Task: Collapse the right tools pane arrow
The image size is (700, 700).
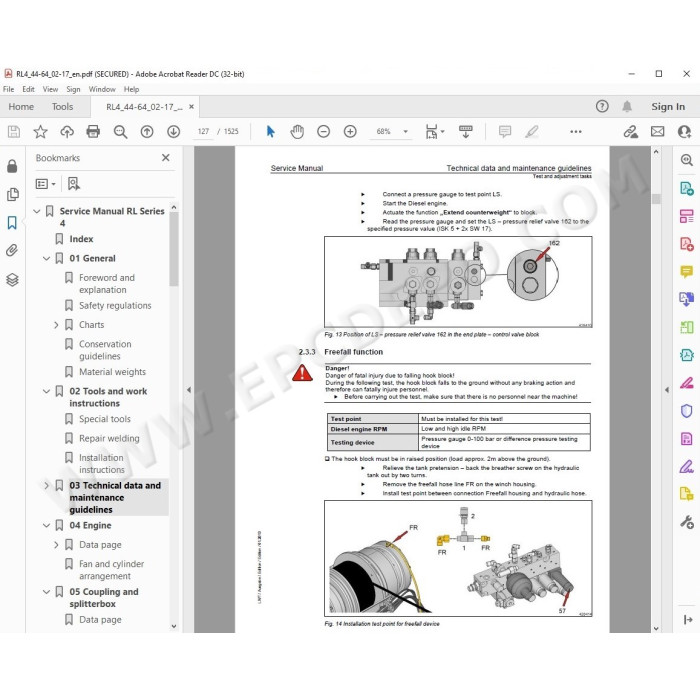Action: click(x=667, y=390)
